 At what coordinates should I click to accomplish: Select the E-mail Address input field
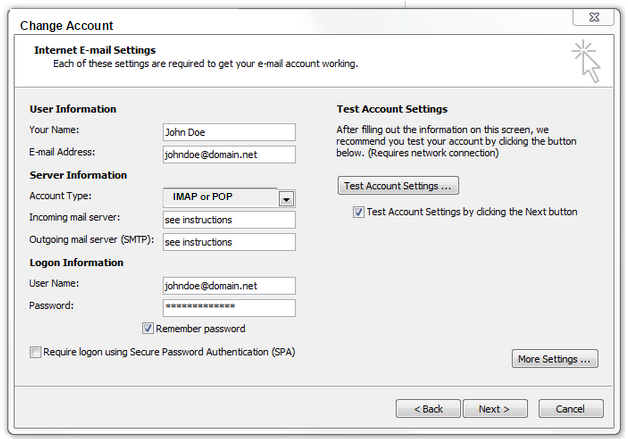(x=229, y=155)
